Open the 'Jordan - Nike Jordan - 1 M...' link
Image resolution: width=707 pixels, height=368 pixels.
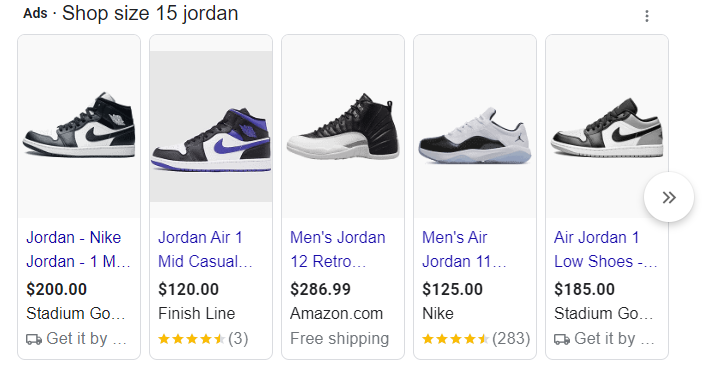(78, 249)
